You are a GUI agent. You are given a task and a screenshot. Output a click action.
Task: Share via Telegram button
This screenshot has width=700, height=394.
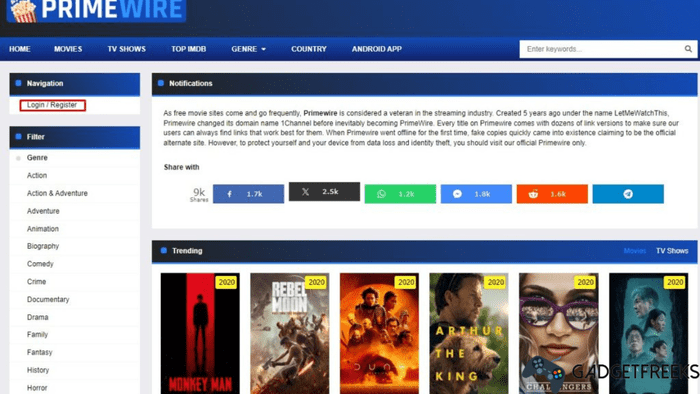click(x=628, y=194)
